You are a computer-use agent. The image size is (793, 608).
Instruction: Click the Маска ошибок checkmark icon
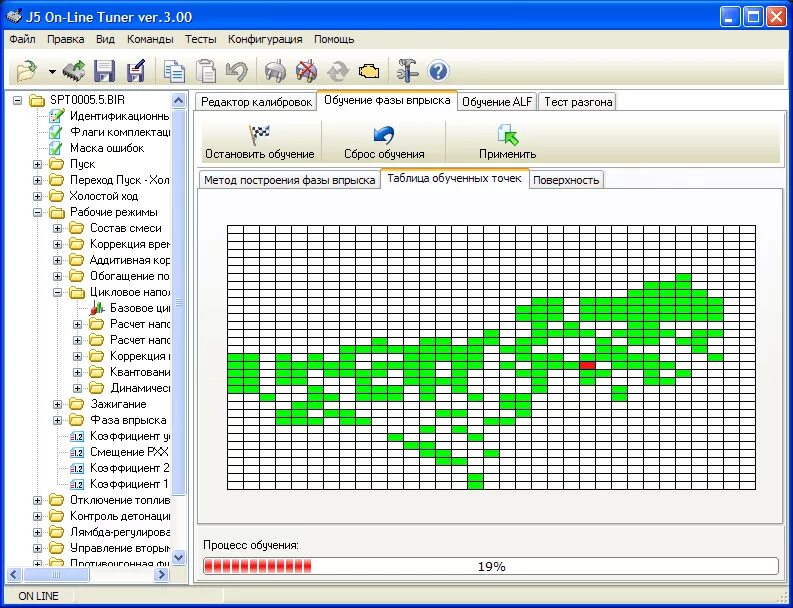tap(56, 148)
